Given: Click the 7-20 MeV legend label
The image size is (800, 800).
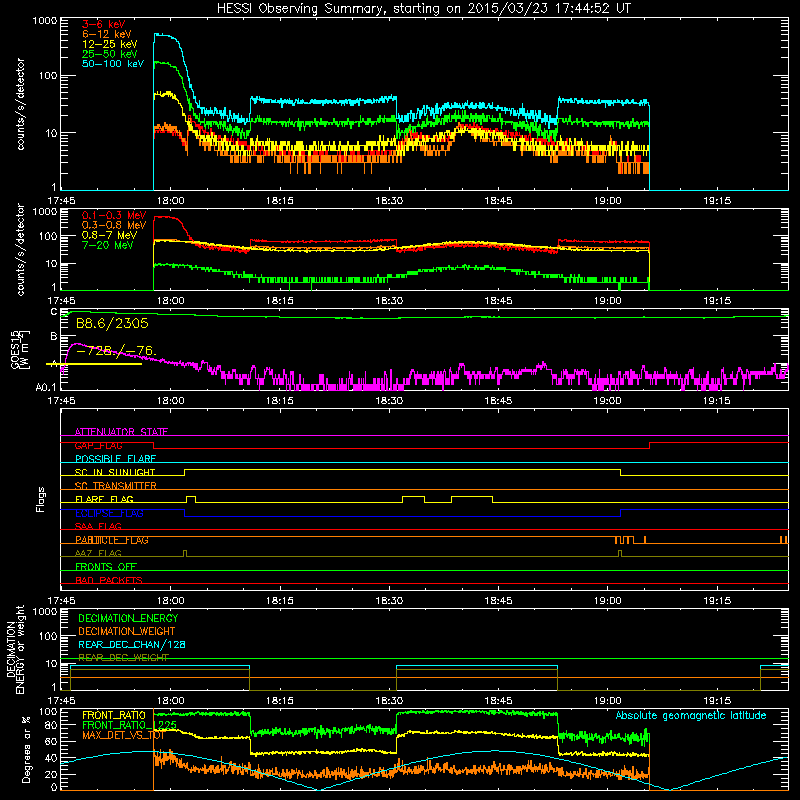Looking at the screenshot, I should click(107, 245).
